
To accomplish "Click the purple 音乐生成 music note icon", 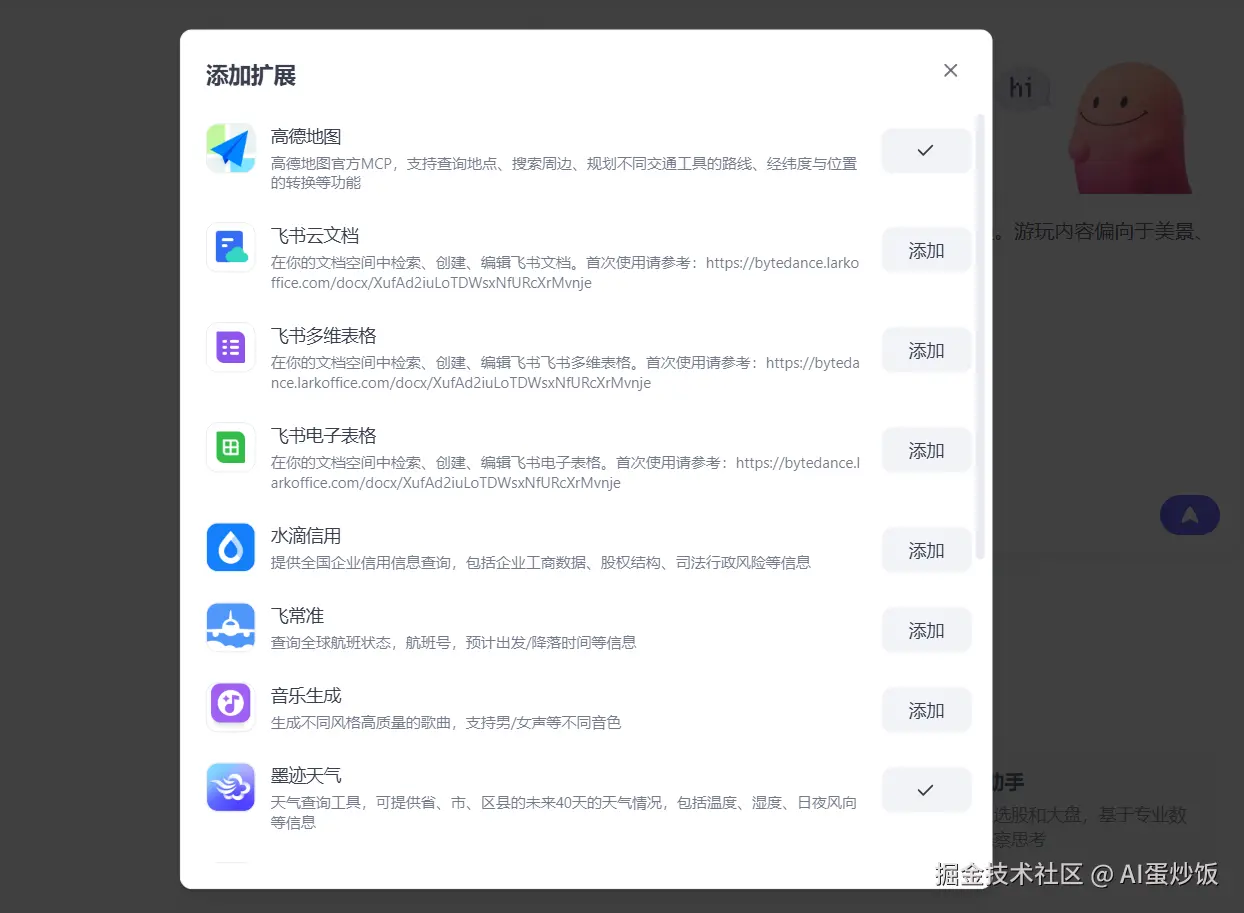I will (x=231, y=707).
